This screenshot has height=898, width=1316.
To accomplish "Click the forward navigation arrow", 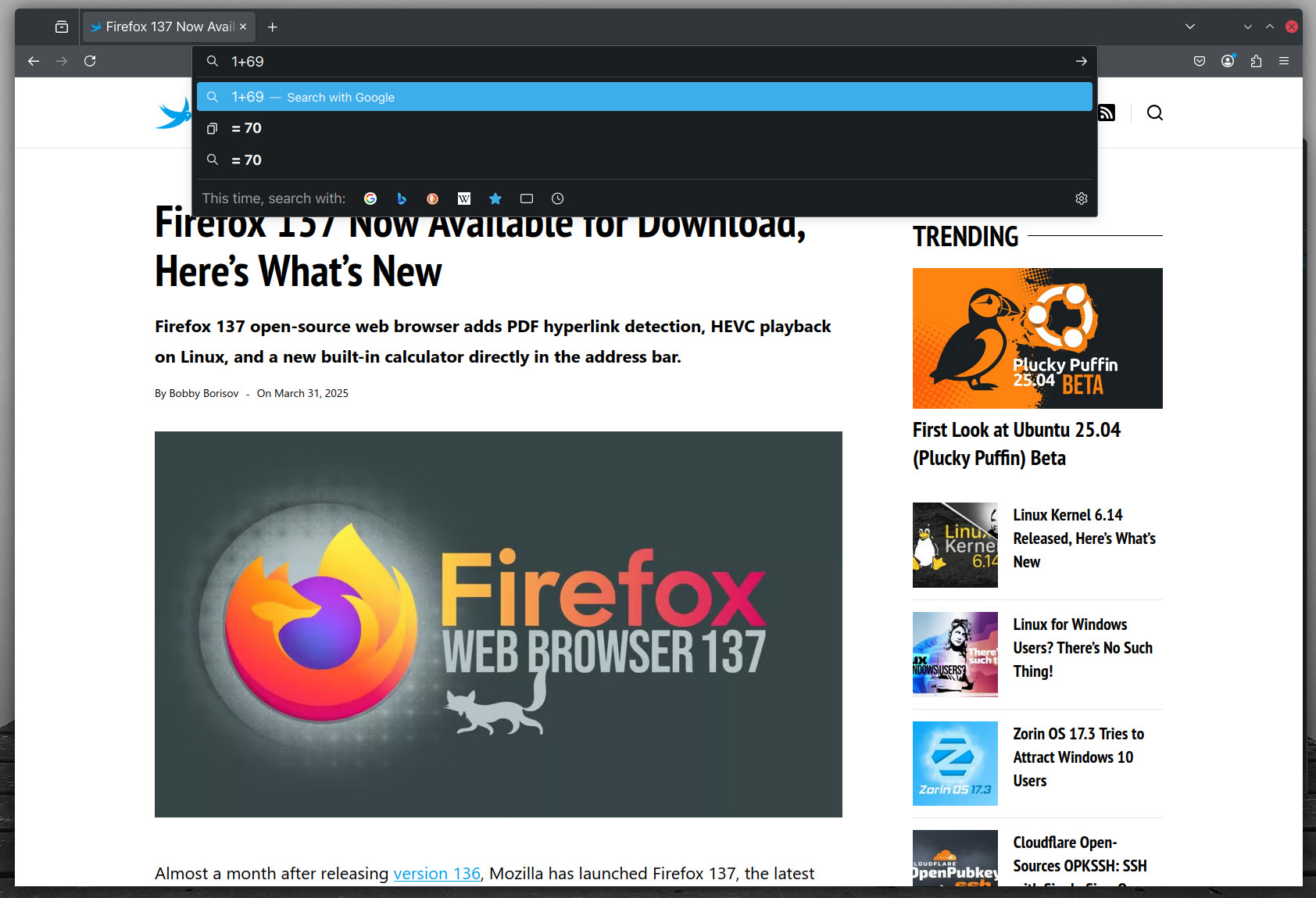I will 62,61.
